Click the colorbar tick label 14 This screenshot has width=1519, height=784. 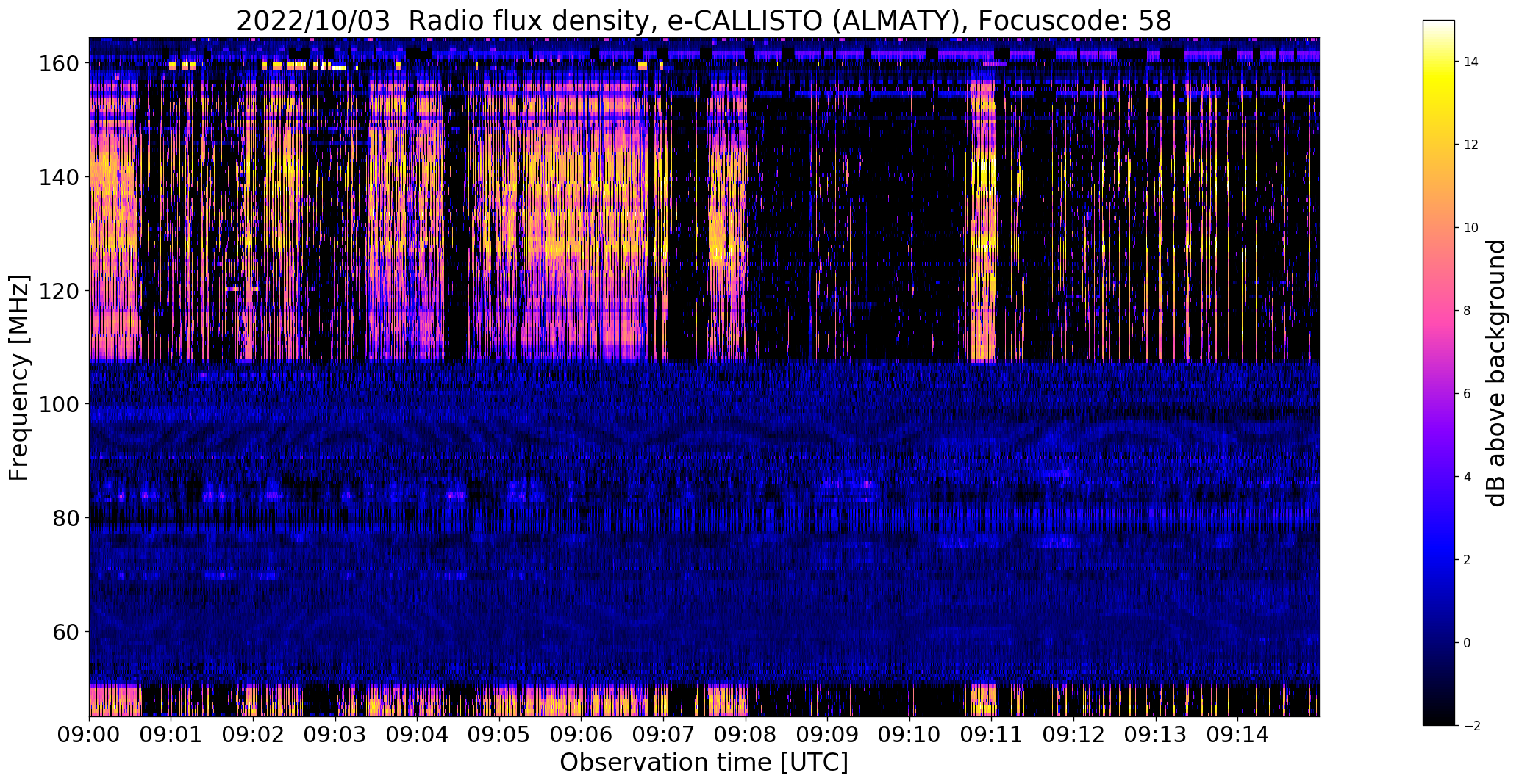(1471, 62)
